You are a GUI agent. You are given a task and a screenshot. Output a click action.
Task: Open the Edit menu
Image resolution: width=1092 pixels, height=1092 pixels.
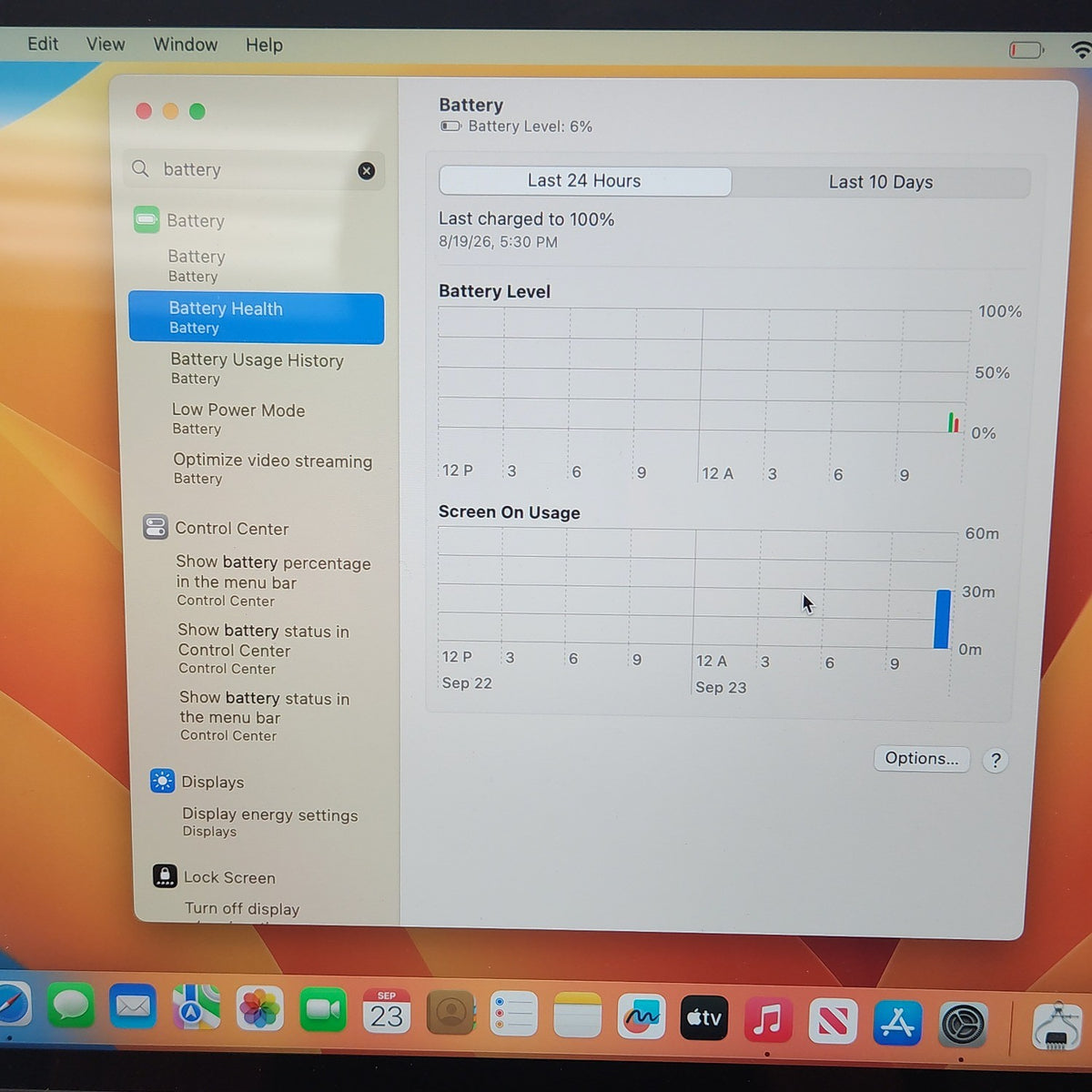[43, 44]
